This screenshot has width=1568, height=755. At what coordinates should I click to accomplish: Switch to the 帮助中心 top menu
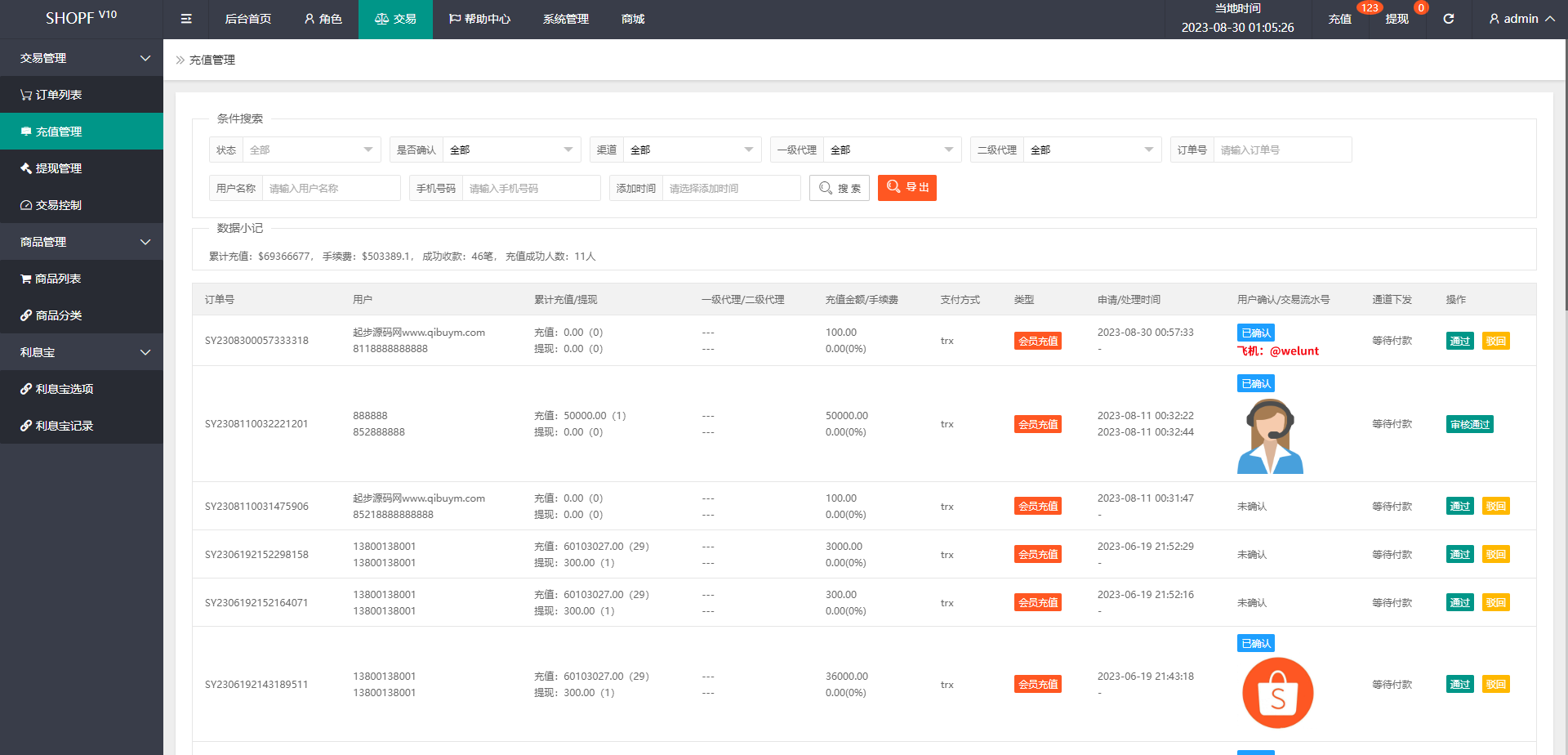pyautogui.click(x=479, y=19)
